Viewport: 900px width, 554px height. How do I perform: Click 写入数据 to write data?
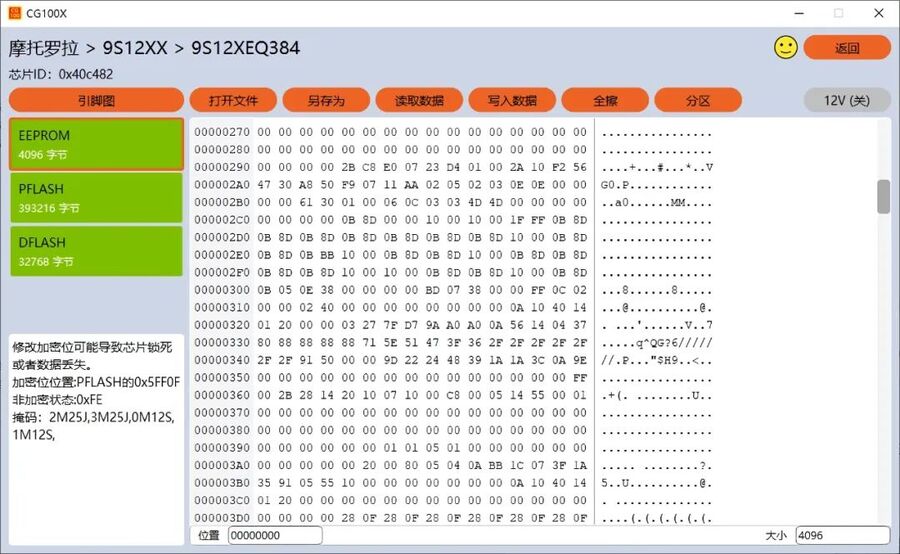[512, 100]
